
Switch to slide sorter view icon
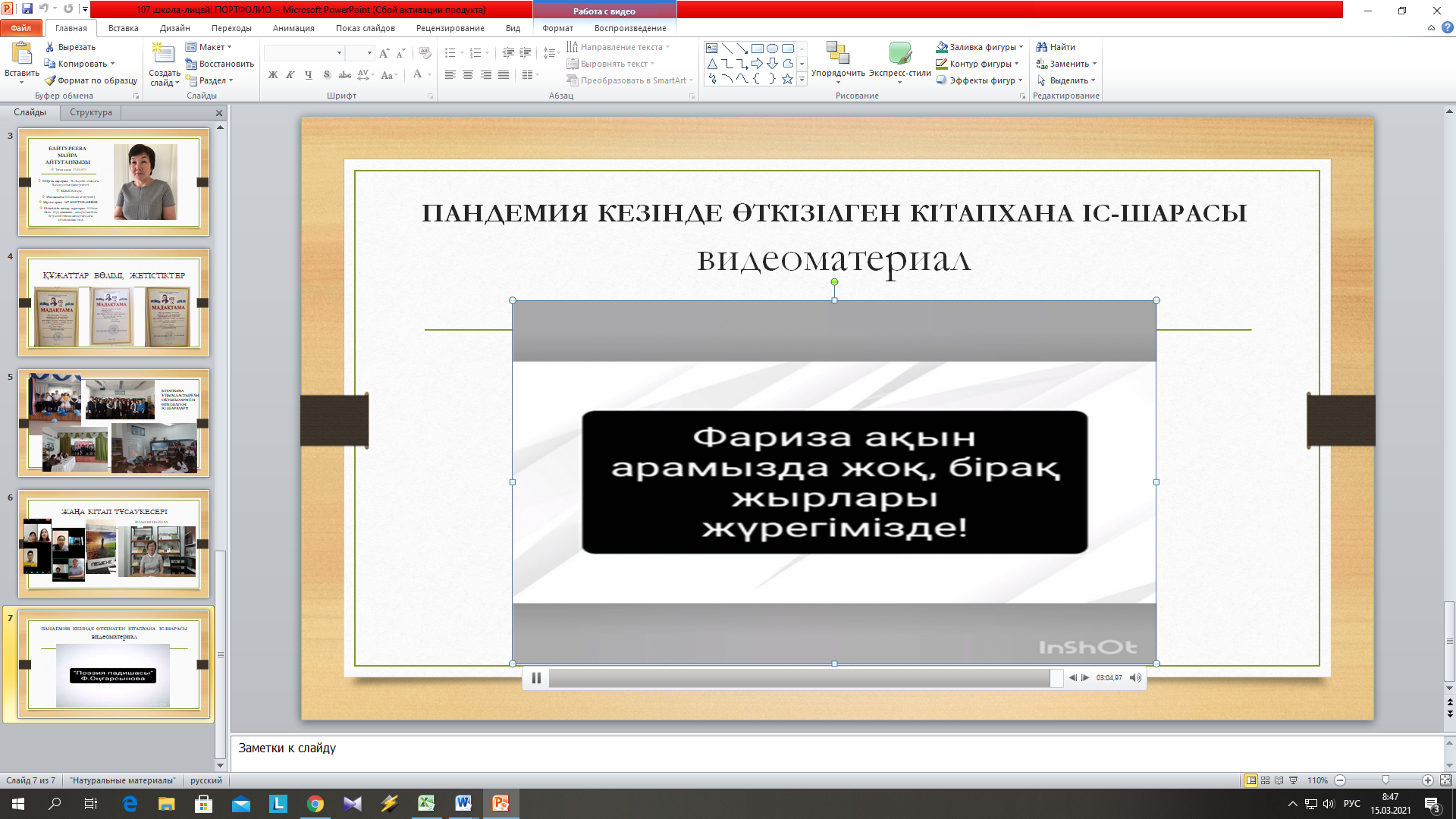(1265, 780)
